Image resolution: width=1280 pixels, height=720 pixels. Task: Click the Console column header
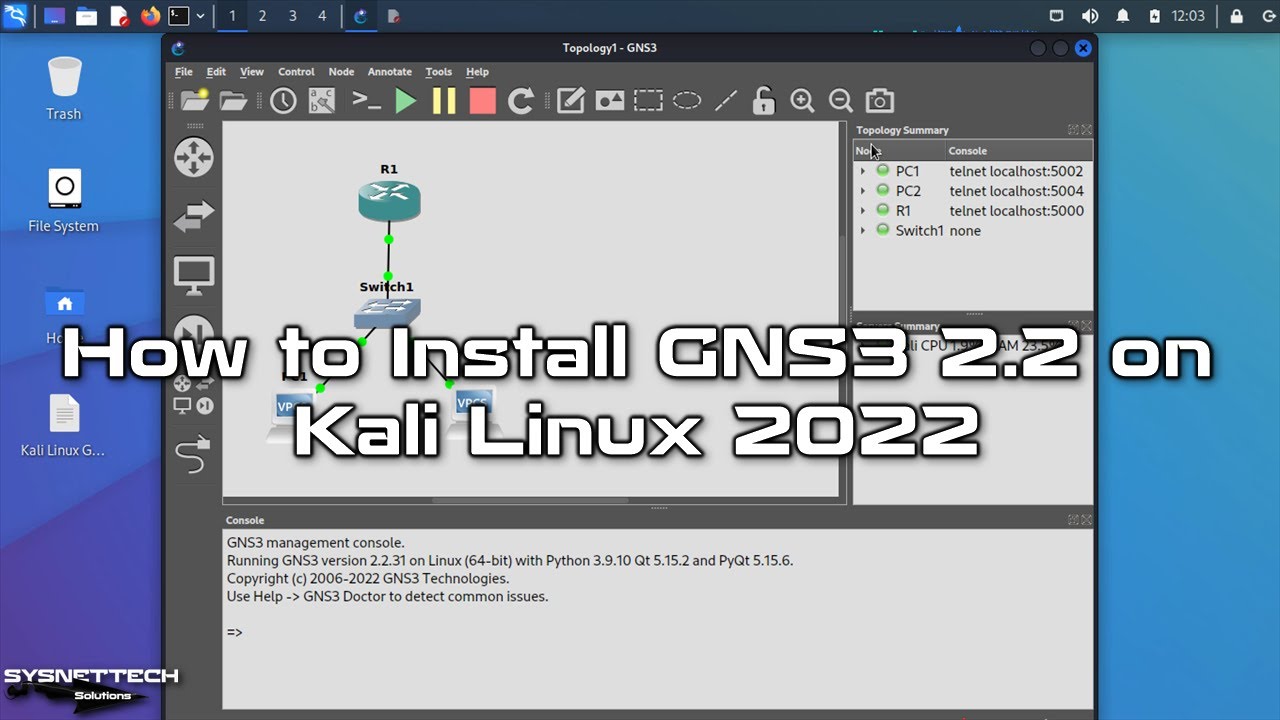tap(1019, 151)
